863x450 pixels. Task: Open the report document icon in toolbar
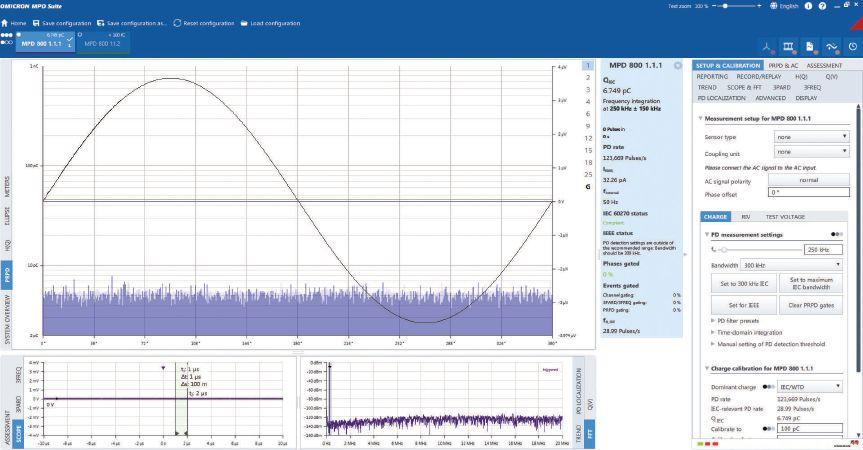tap(810, 47)
